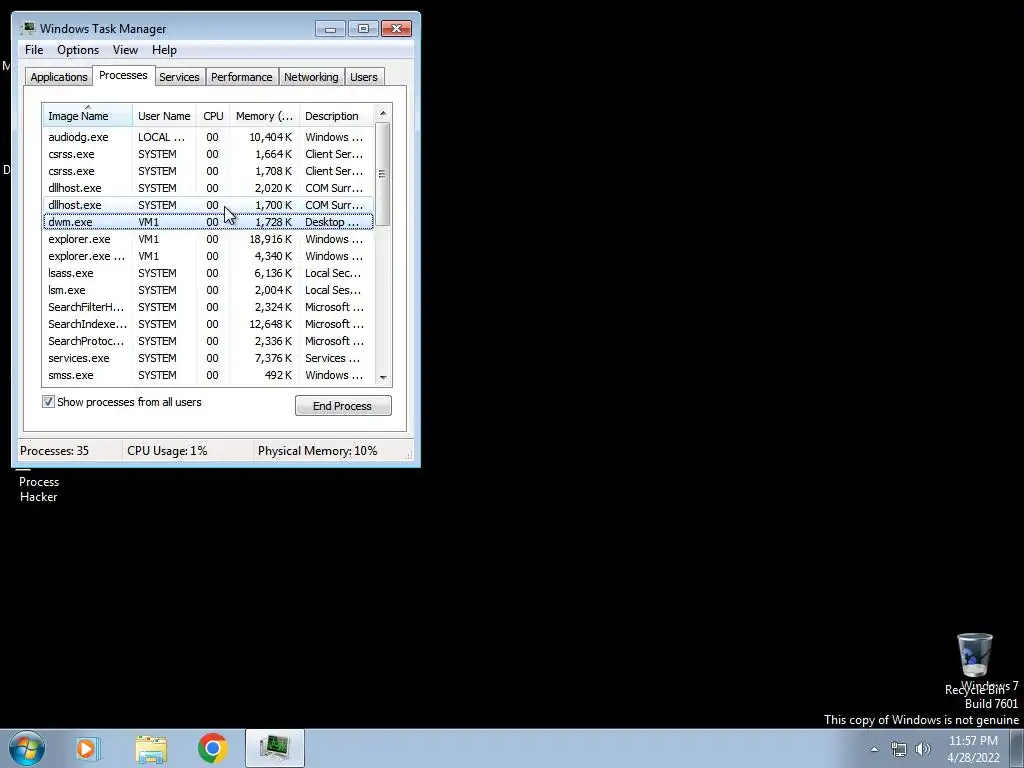Viewport: 1024px width, 768px height.
Task: Switch to the Performance tab
Action: click(x=242, y=77)
